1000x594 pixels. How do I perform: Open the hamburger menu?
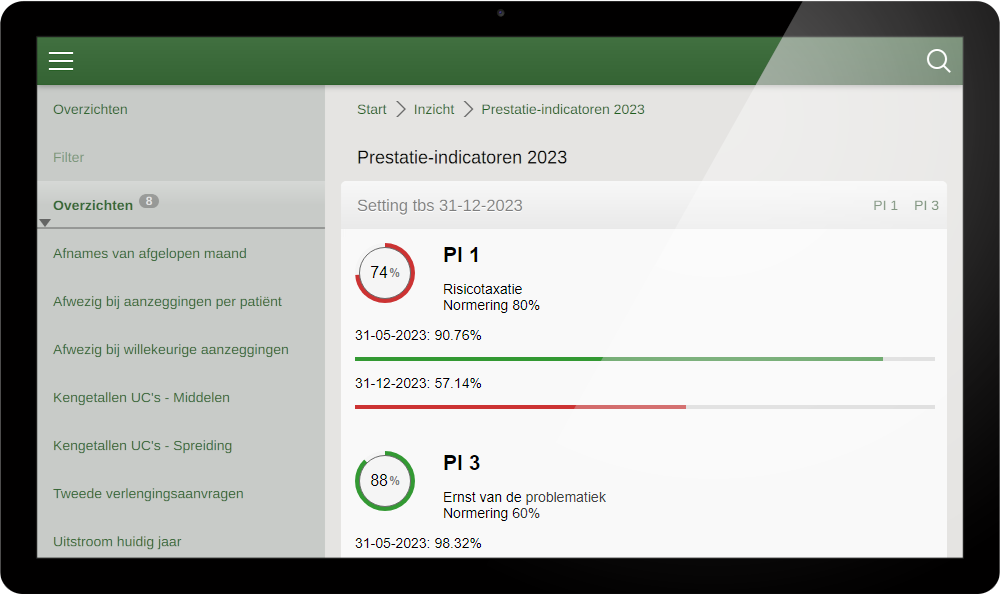(61, 62)
